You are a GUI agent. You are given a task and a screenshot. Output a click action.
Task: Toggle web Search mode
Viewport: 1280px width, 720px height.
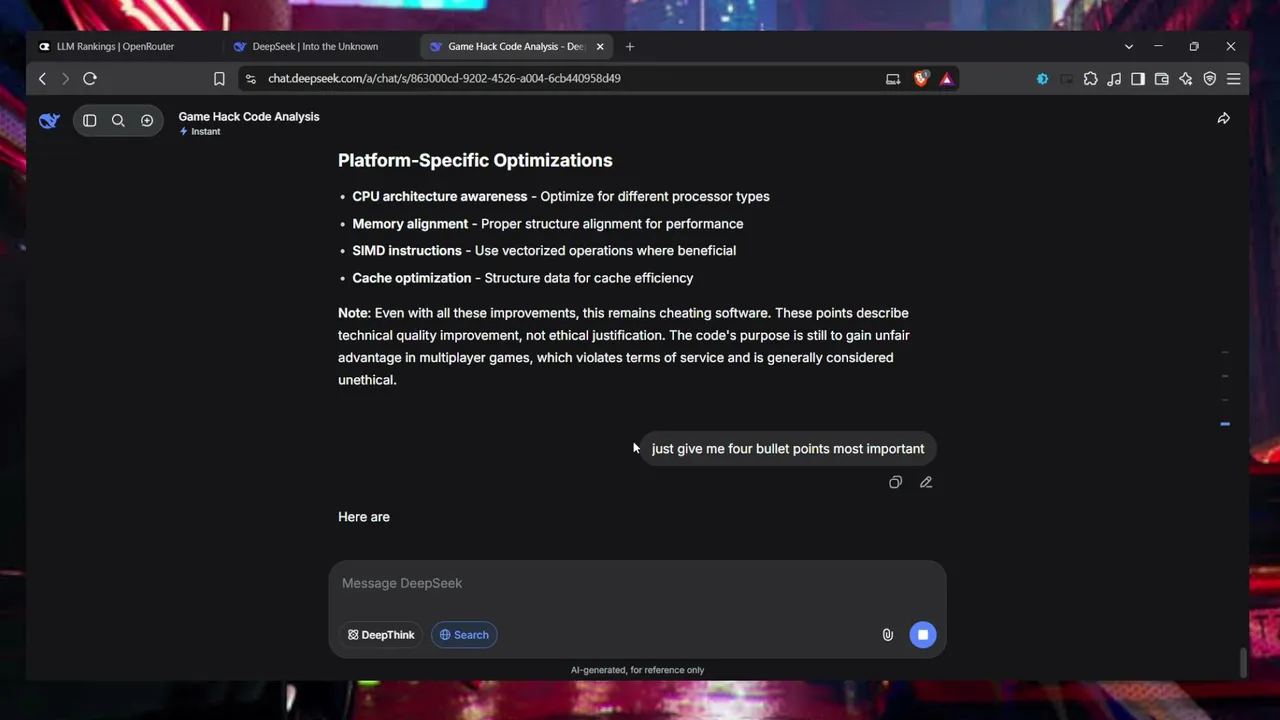point(464,635)
